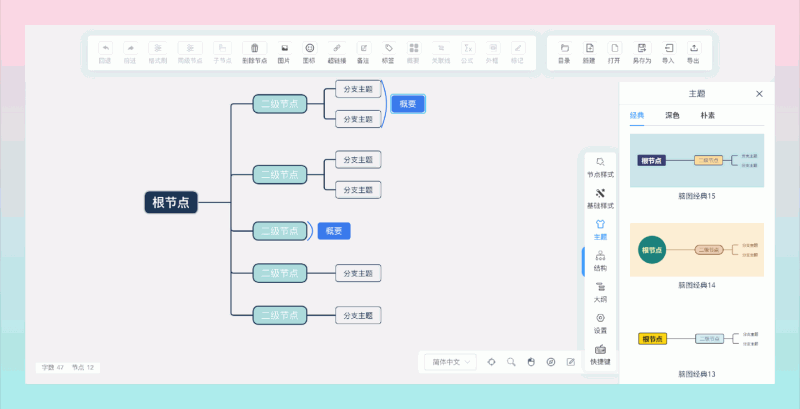Open the 设置 settings panel
Screen dimensions: 800x409
click(x=601, y=323)
